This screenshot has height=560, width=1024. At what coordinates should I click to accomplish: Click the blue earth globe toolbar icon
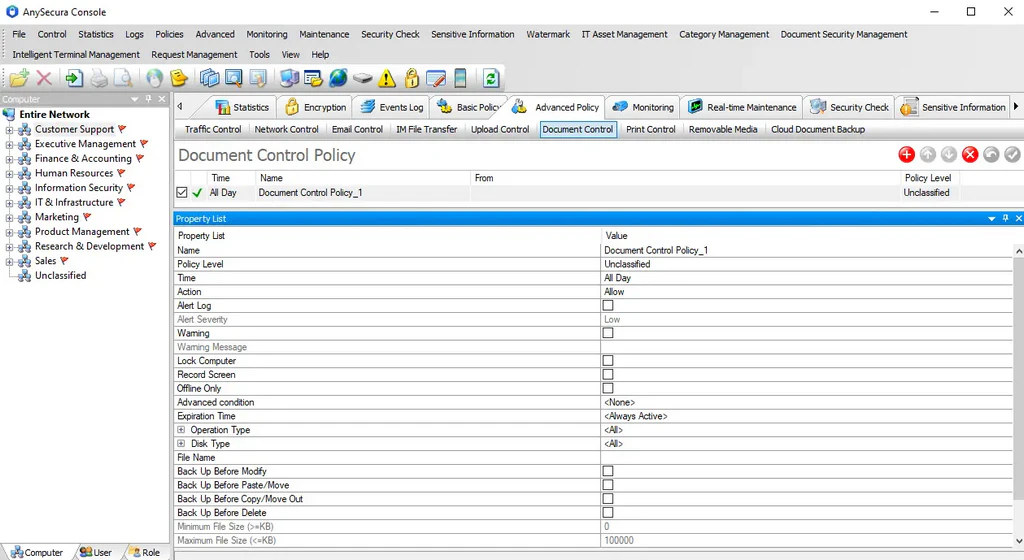(x=338, y=78)
